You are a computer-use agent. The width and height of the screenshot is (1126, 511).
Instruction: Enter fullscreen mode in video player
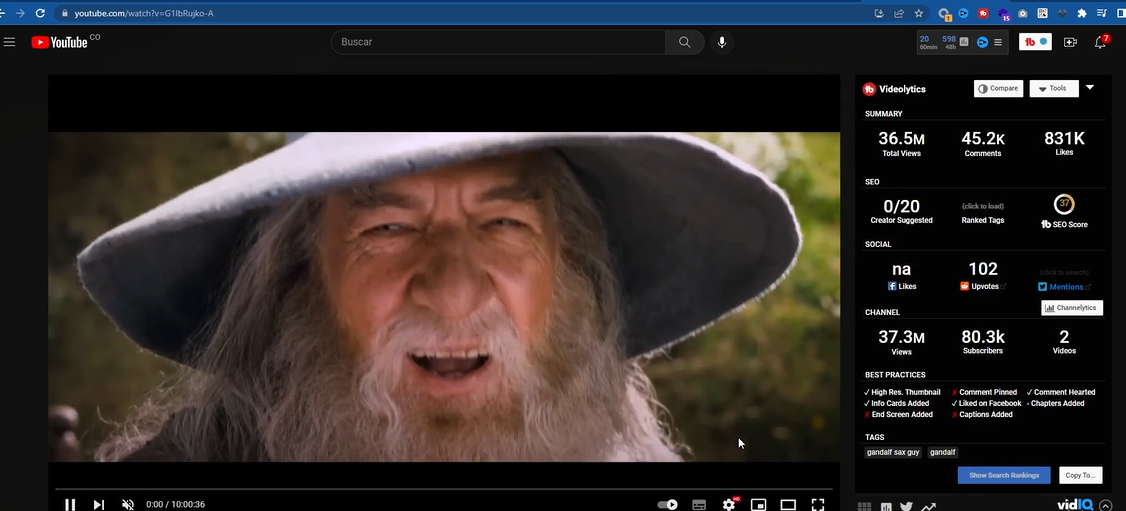pos(817,505)
